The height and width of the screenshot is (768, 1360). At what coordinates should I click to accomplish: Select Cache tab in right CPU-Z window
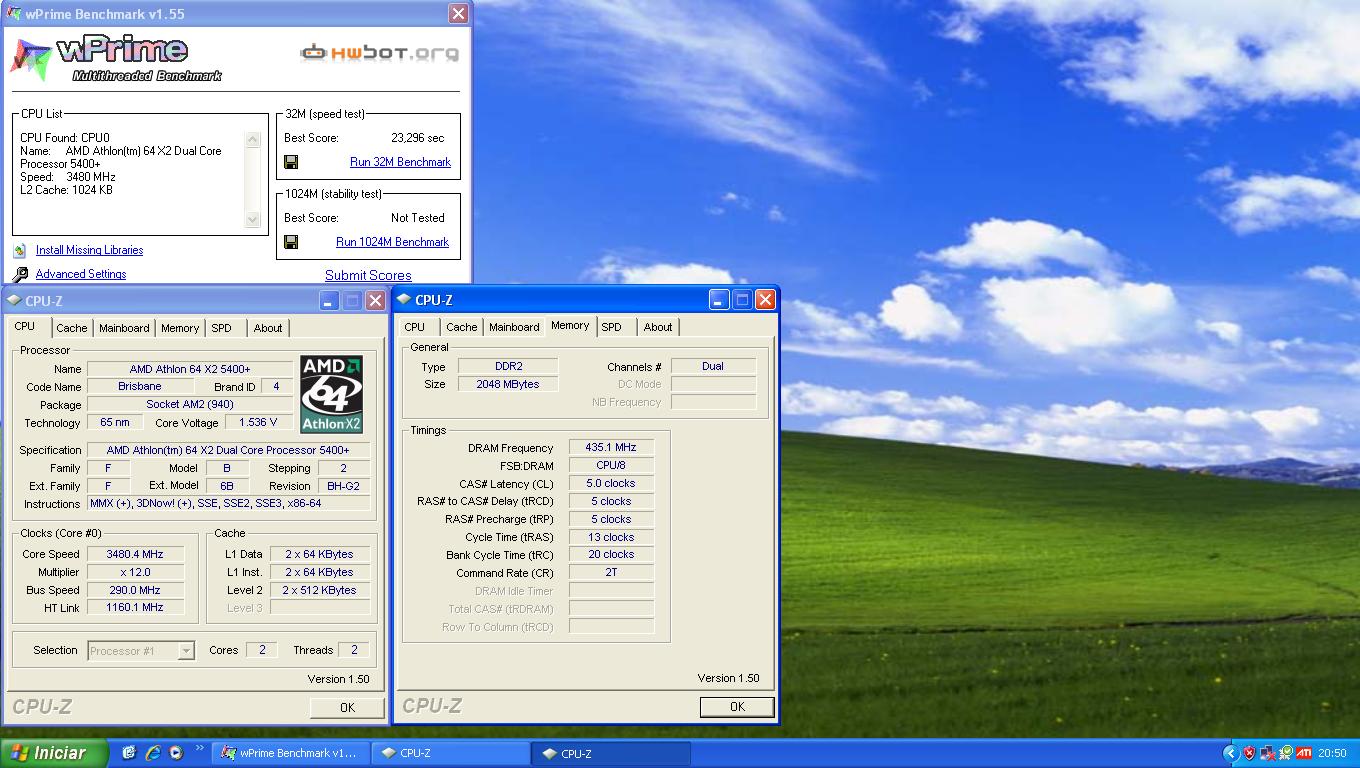point(462,327)
